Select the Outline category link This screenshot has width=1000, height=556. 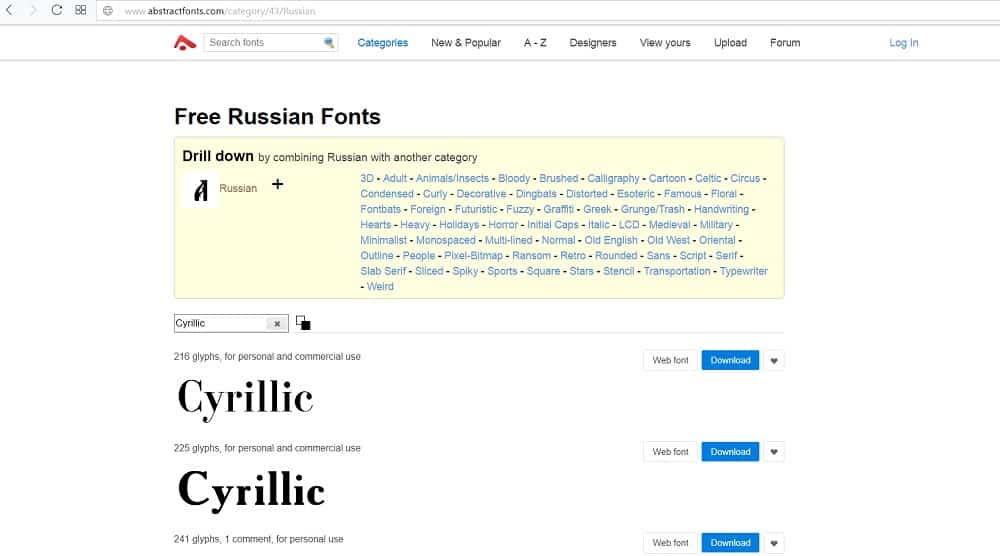pos(377,256)
